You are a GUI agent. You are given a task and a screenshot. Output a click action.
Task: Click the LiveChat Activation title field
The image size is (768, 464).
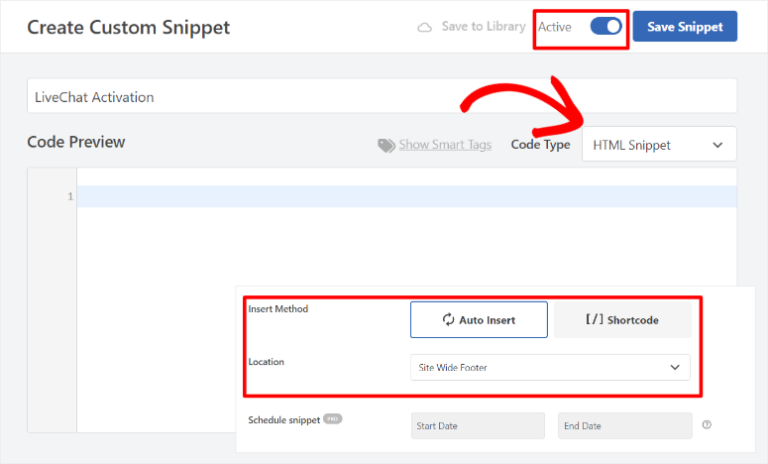[381, 97]
